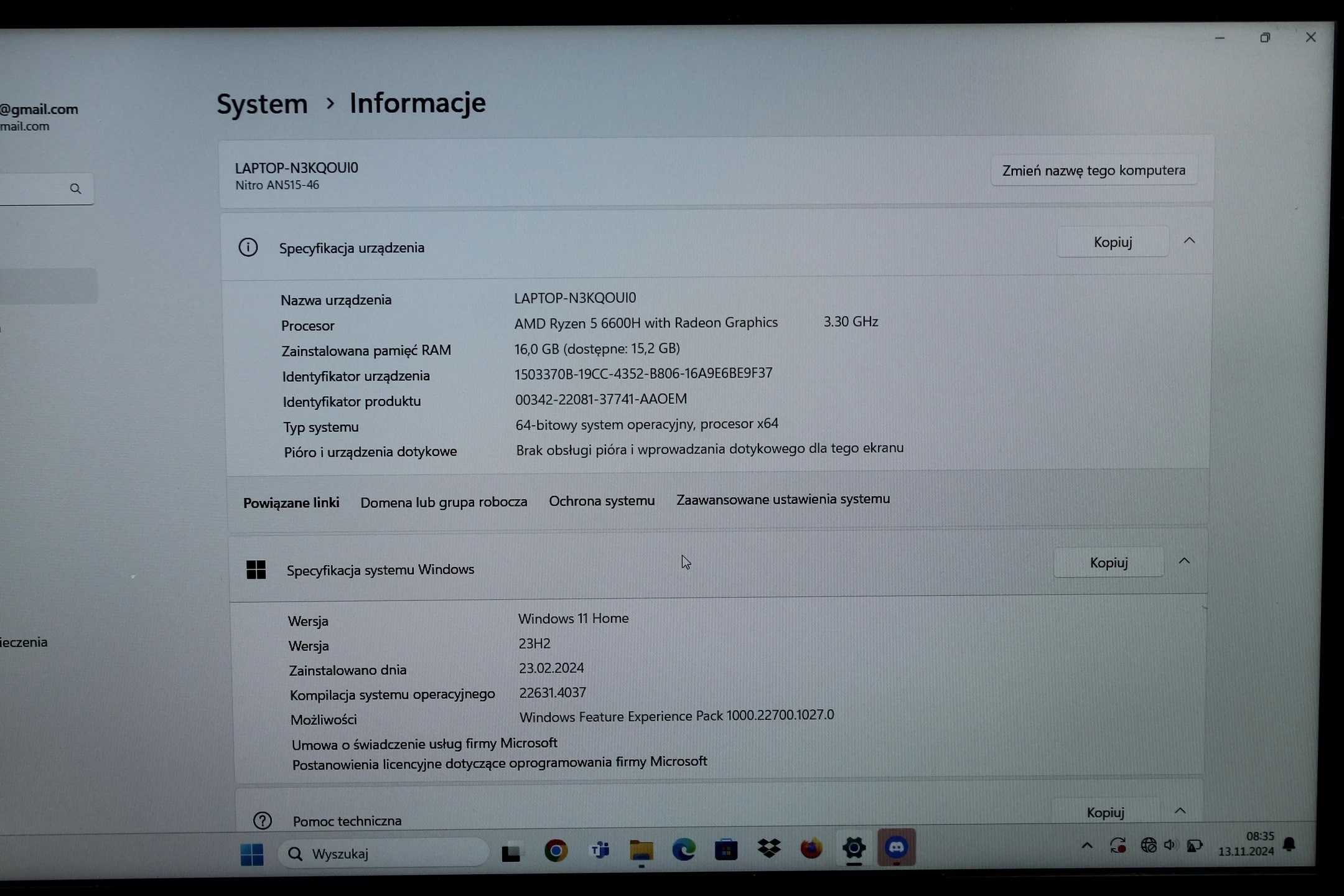Click the Windows logo beside Specyfikacja systemu

[x=256, y=569]
